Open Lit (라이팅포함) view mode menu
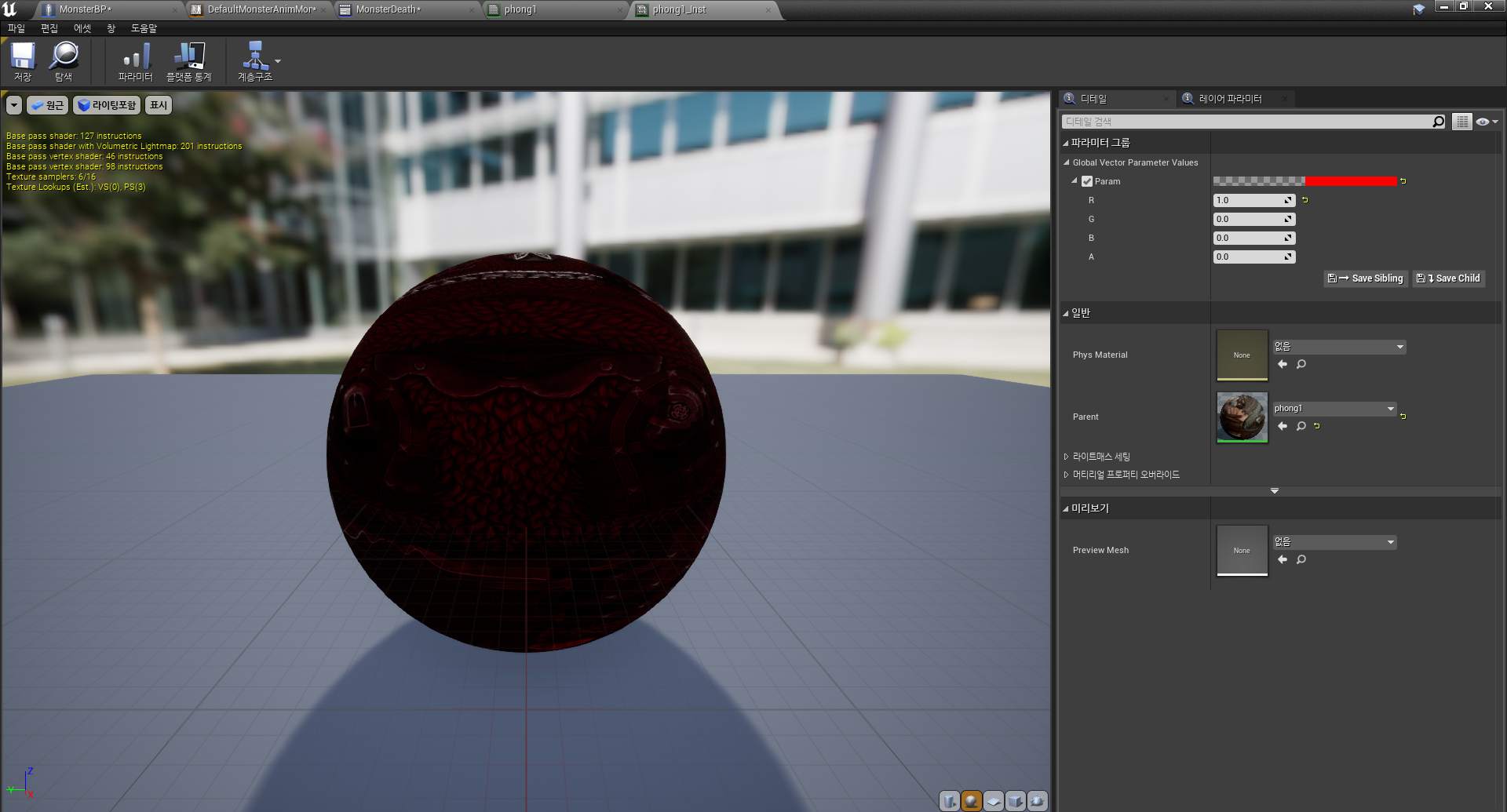The width and height of the screenshot is (1507, 812). 107,105
